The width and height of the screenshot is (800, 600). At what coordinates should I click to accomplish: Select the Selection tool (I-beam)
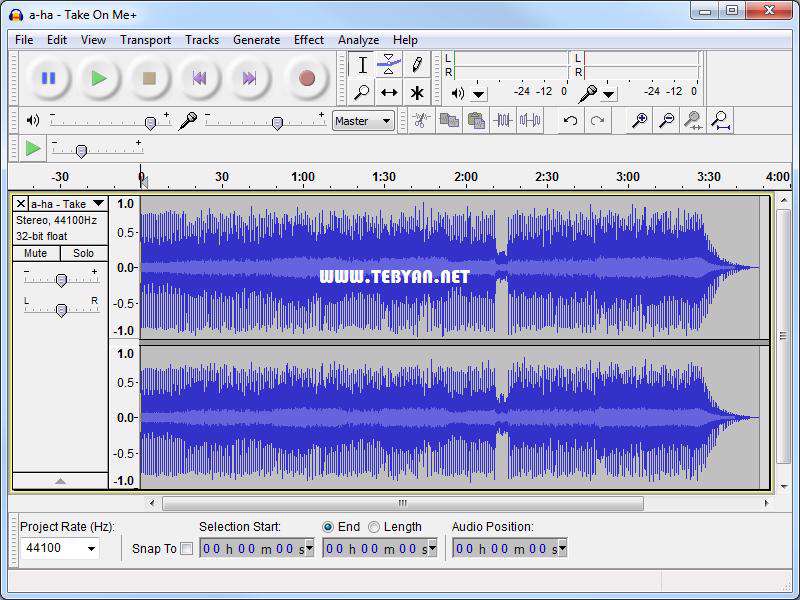click(x=362, y=64)
